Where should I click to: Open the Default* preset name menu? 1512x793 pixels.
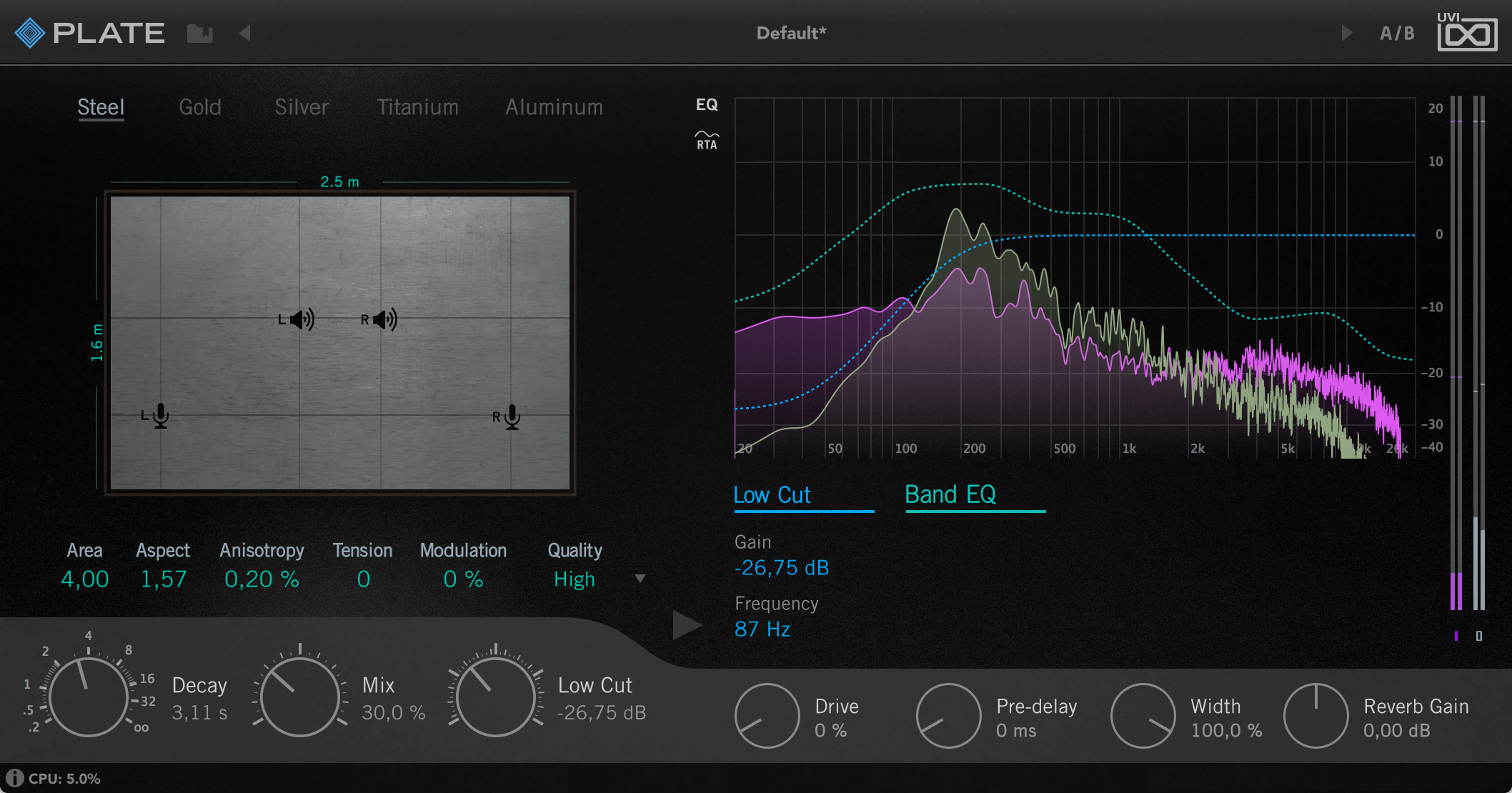790,31
